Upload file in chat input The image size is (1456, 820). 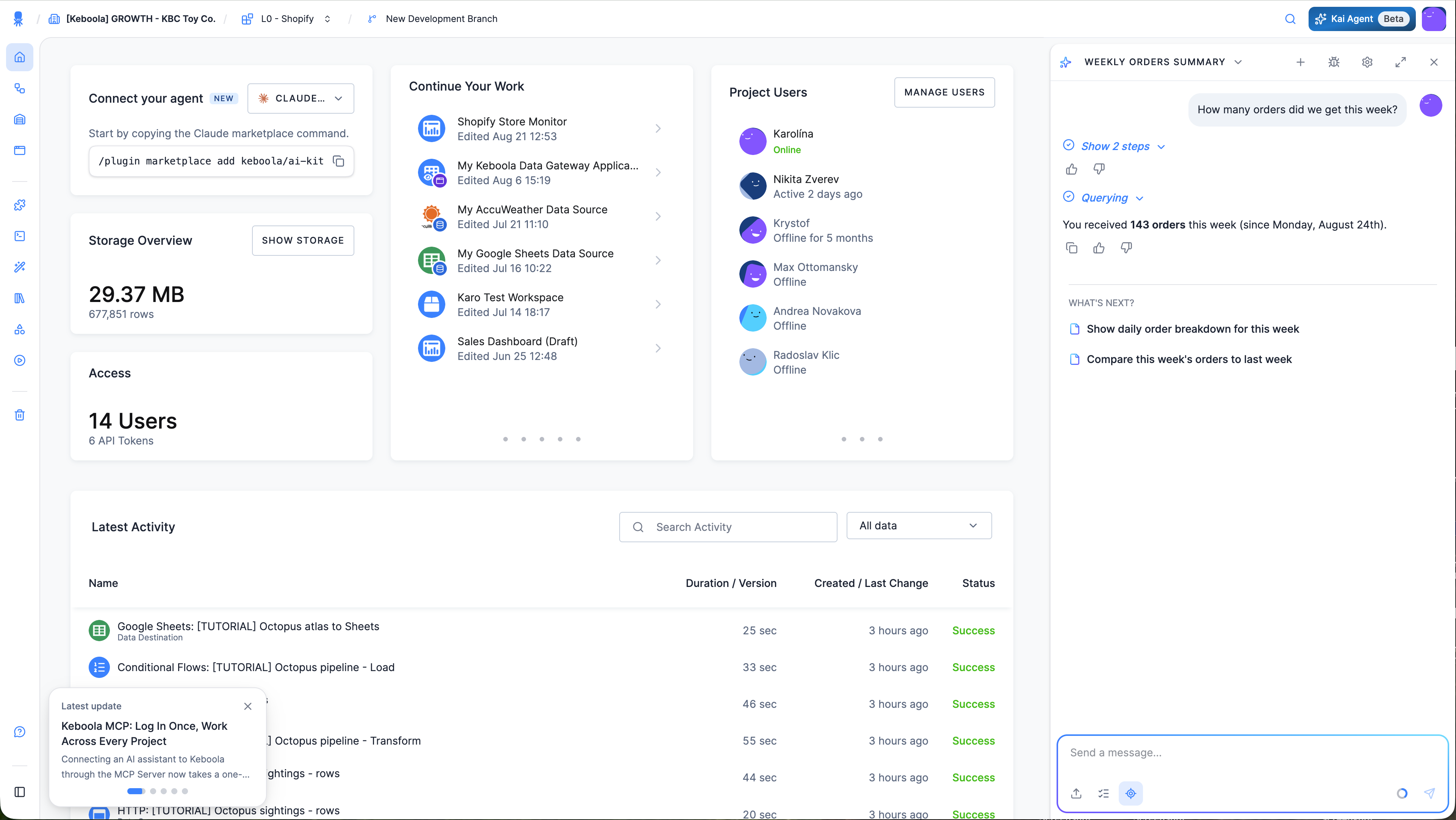1076,793
